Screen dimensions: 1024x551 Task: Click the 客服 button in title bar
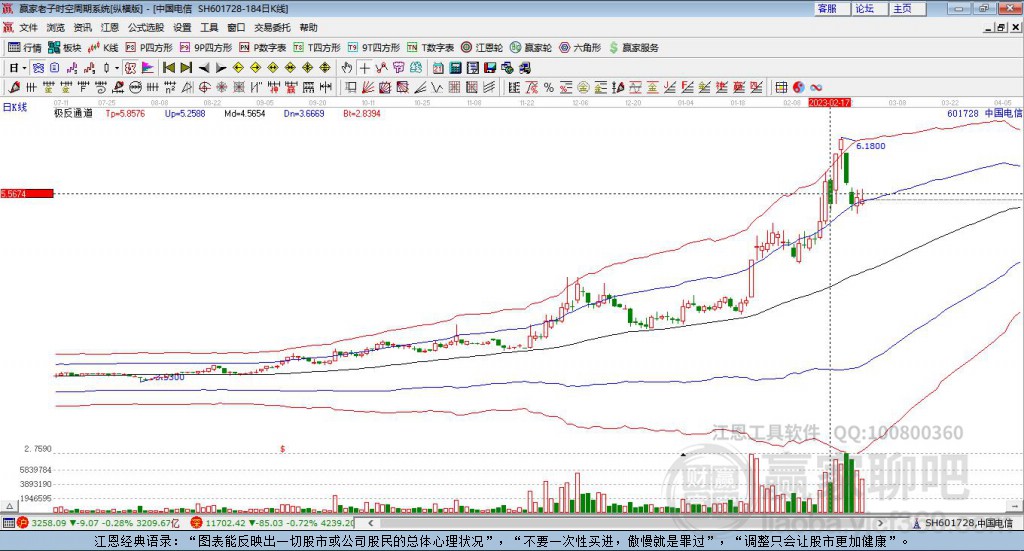(831, 8)
